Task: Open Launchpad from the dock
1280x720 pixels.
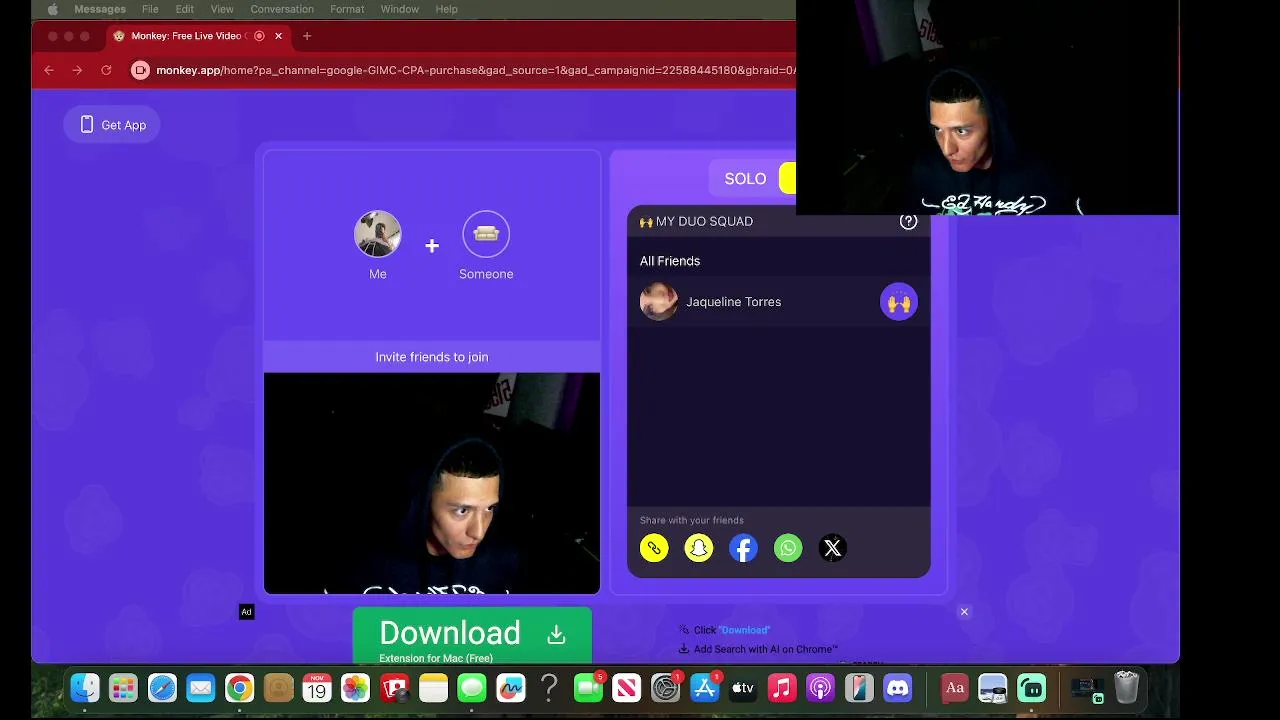Action: tap(123, 688)
